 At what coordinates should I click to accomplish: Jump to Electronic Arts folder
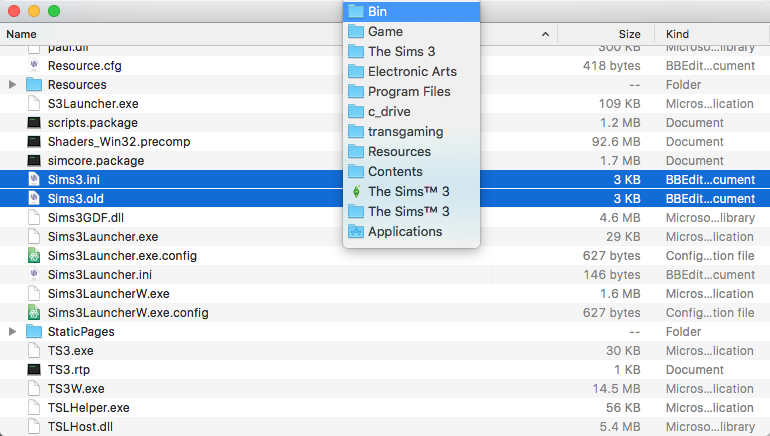(411, 72)
